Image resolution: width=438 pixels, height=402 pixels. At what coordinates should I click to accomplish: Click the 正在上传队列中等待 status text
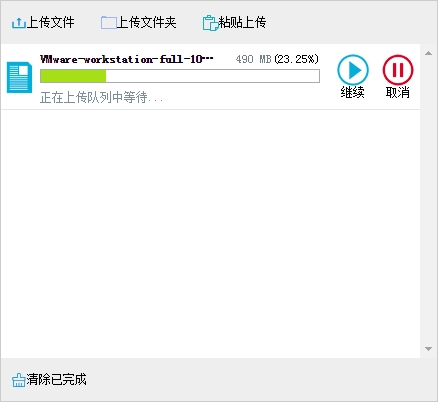pyautogui.click(x=102, y=98)
